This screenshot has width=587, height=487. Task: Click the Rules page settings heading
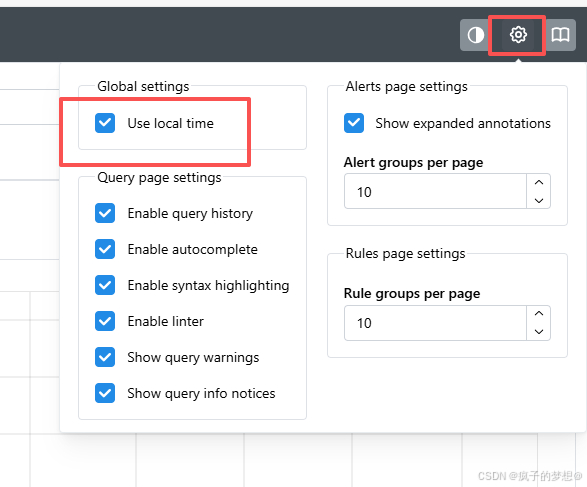pyautogui.click(x=405, y=253)
